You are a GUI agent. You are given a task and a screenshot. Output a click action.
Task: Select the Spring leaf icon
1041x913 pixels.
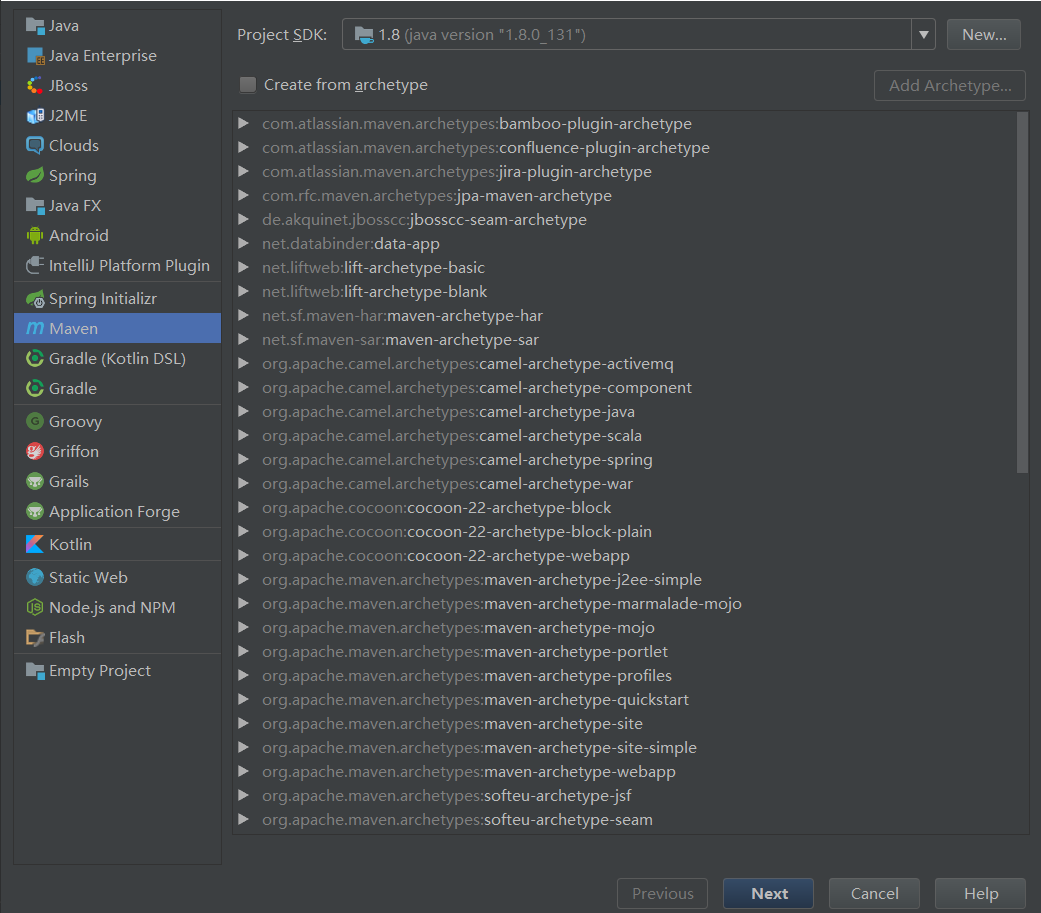[35, 175]
